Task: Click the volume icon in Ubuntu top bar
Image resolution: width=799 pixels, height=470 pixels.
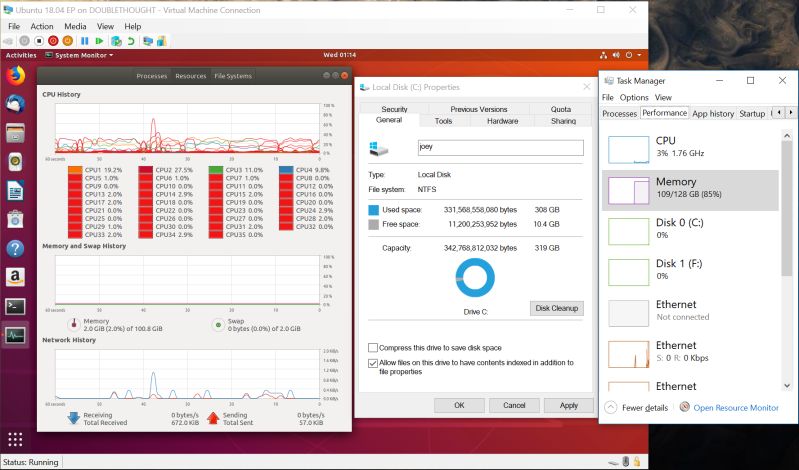Action: click(616, 55)
